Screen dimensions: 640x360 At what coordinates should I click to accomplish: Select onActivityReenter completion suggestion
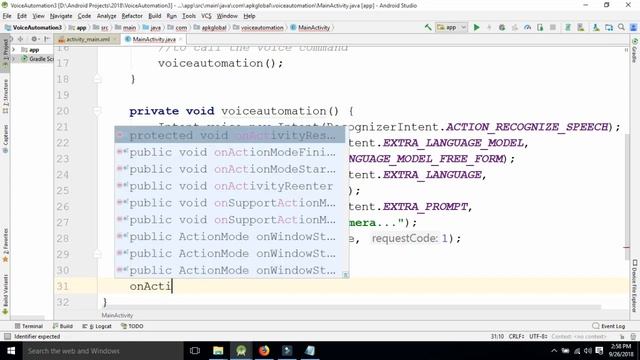pos(230,186)
